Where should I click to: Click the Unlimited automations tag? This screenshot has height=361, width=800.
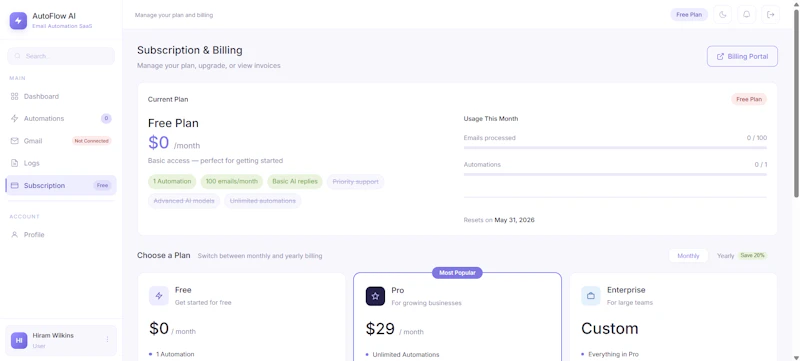tap(263, 201)
